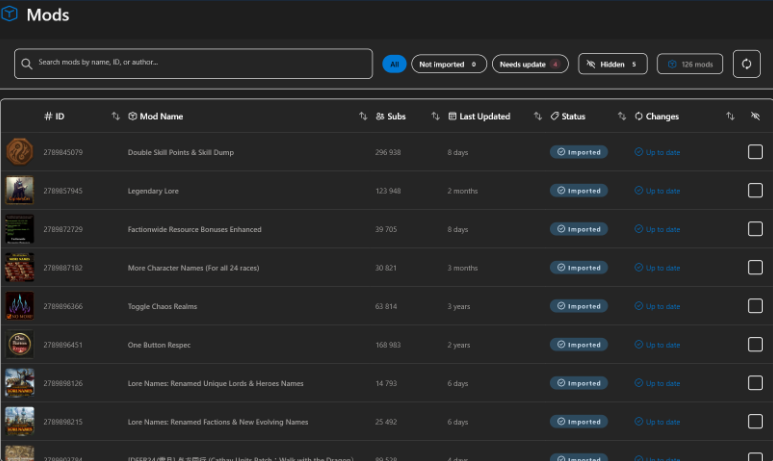Viewport: 773px width, 461px height.
Task: Click the 126 mods counter button
Action: 690,64
